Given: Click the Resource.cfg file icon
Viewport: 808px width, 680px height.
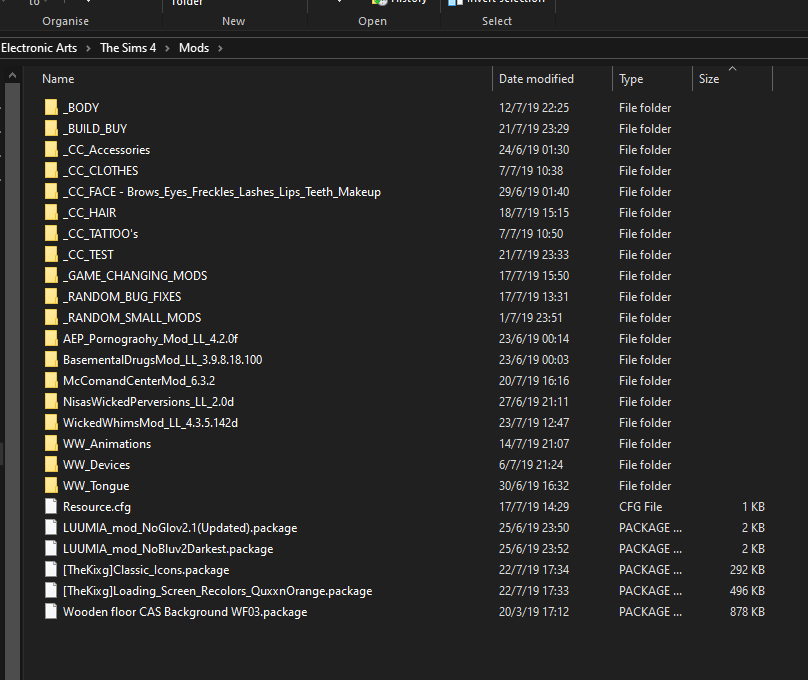Looking at the screenshot, I should click(x=51, y=506).
